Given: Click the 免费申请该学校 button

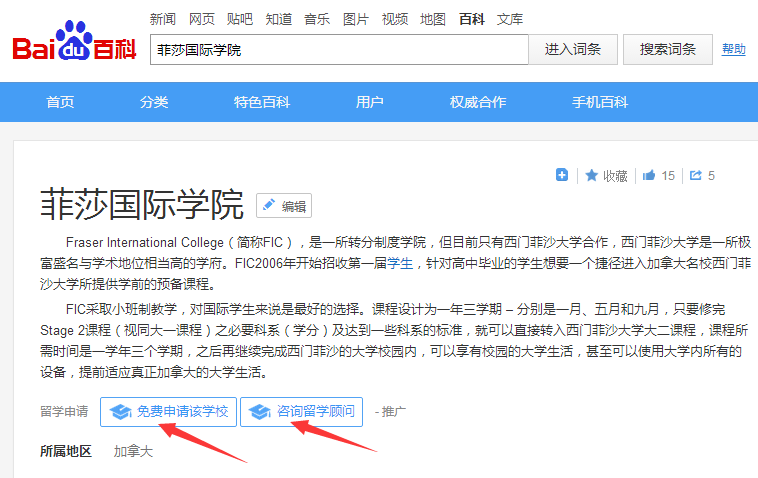Looking at the screenshot, I should [168, 412].
